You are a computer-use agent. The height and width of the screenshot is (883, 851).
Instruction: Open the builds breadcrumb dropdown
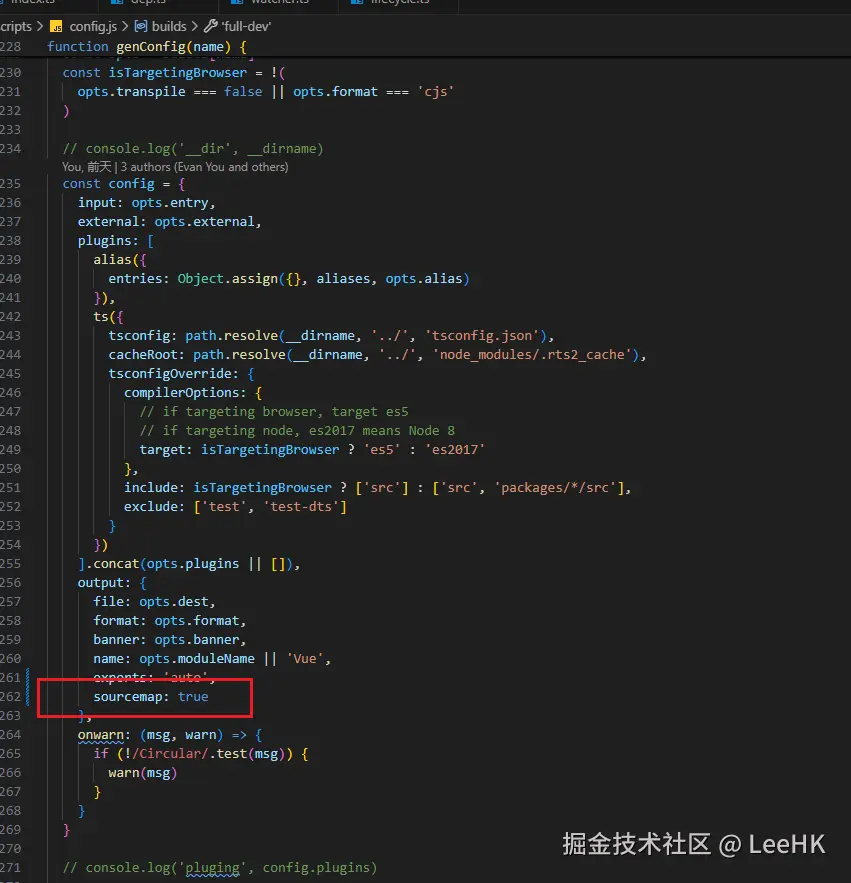(169, 27)
